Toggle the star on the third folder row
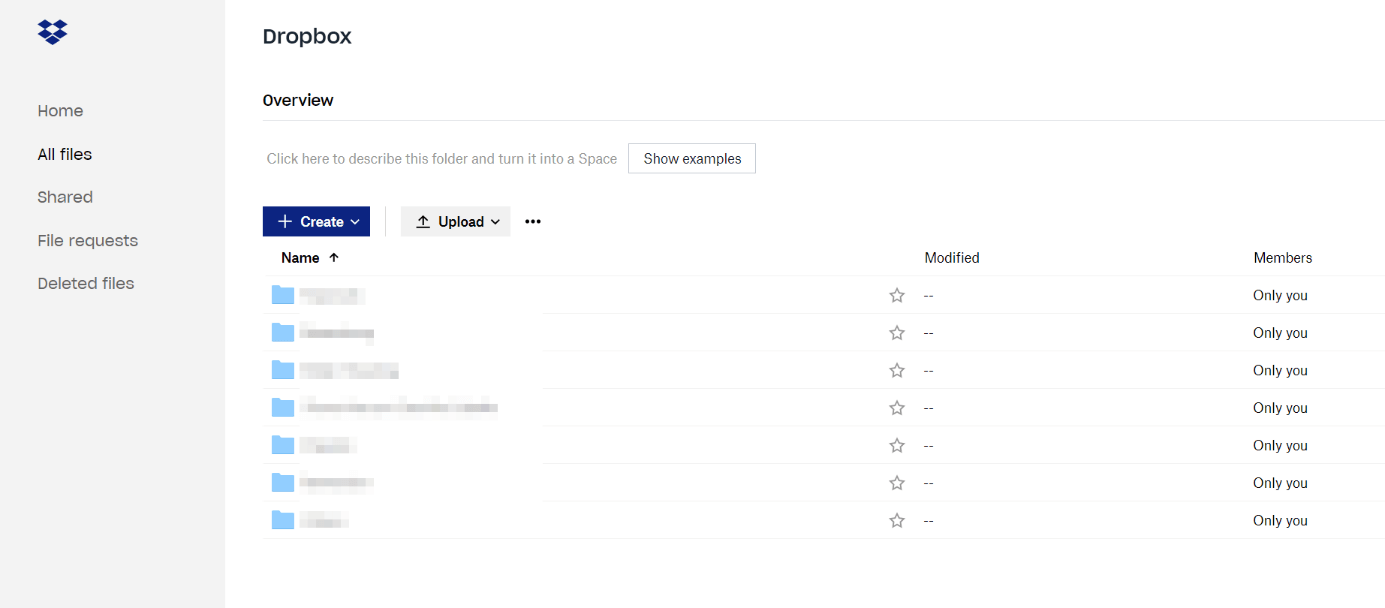Image resolution: width=1385 pixels, height=608 pixels. point(897,371)
